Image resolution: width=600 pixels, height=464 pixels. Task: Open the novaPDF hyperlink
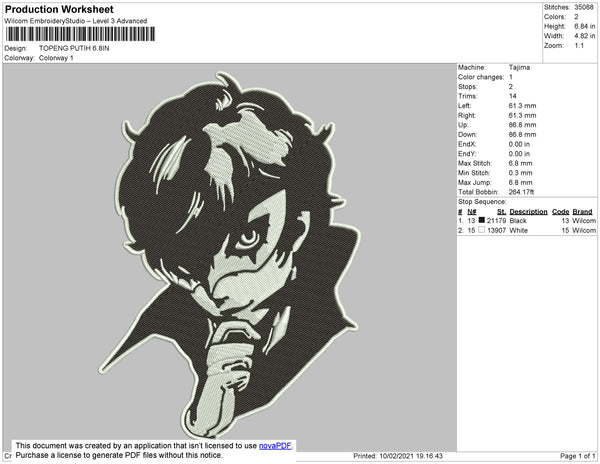tap(275, 446)
